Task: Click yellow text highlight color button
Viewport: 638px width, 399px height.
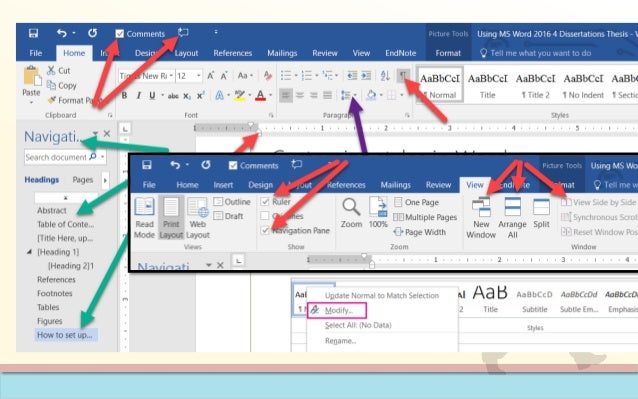Action: pyautogui.click(x=239, y=96)
